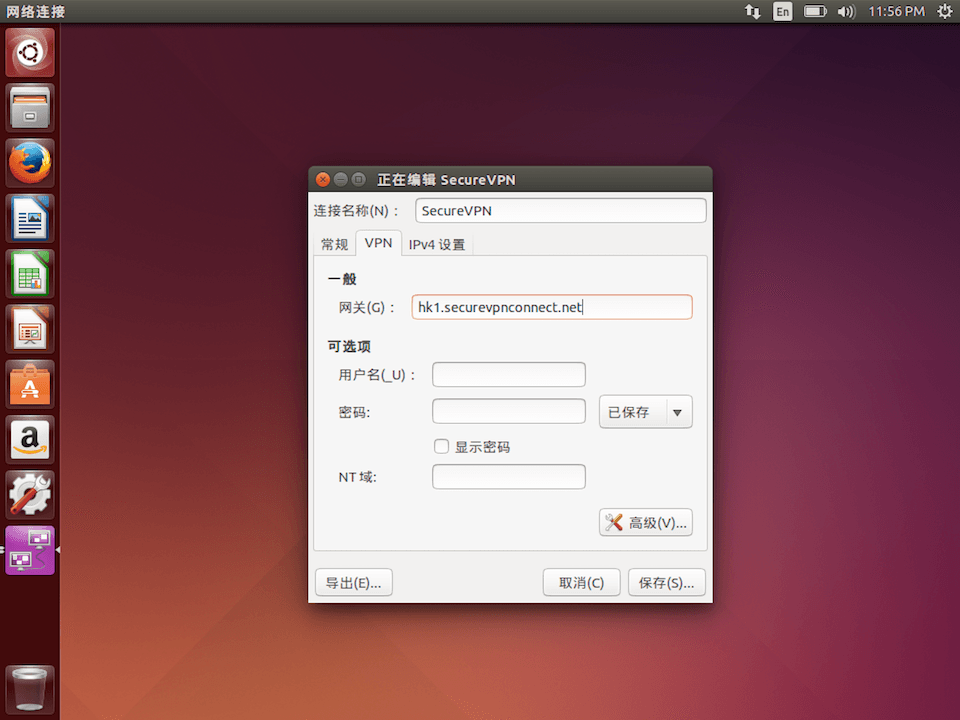Click the 用户名 input field
The height and width of the screenshot is (720, 960).
(508, 374)
